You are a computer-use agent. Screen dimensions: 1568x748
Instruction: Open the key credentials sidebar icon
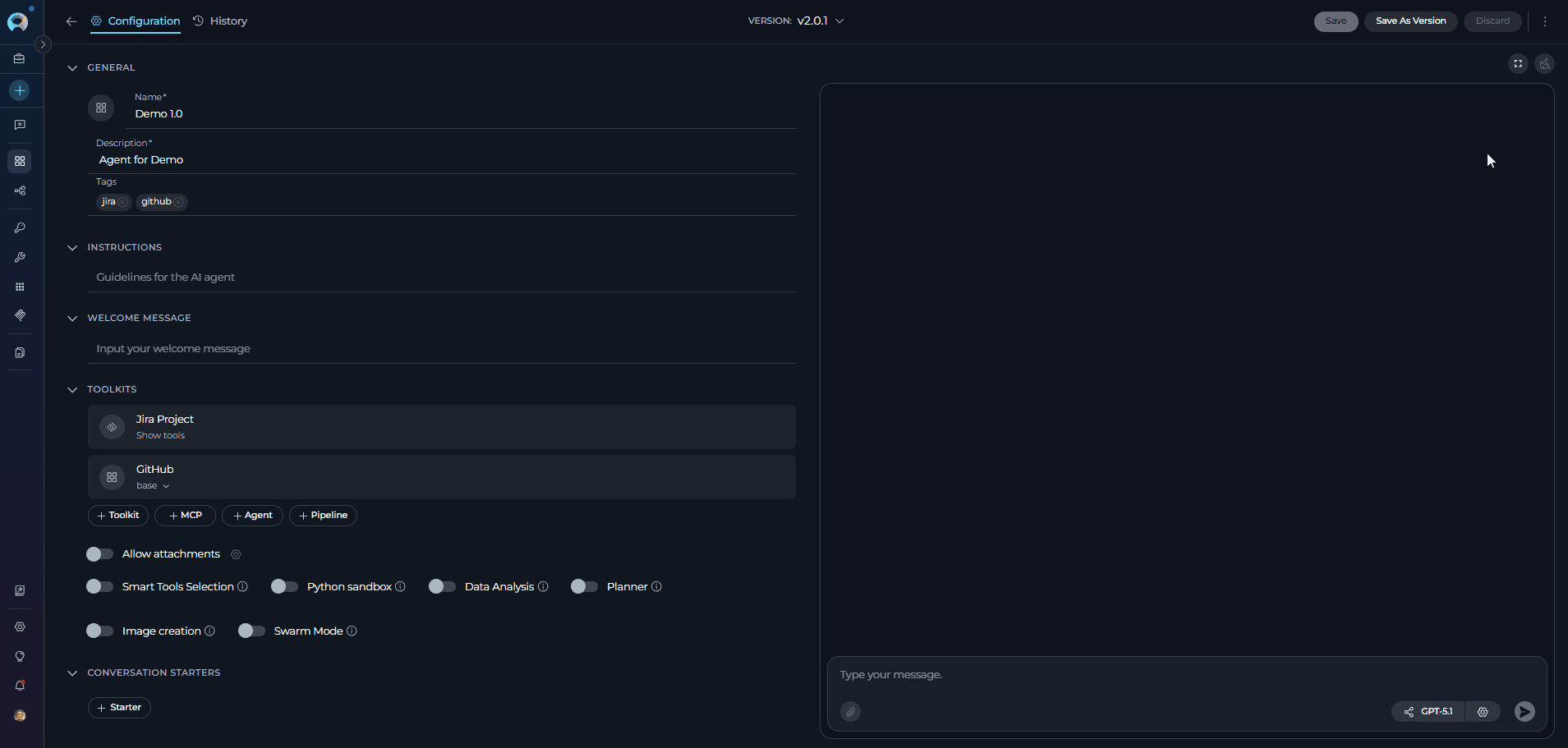(20, 228)
